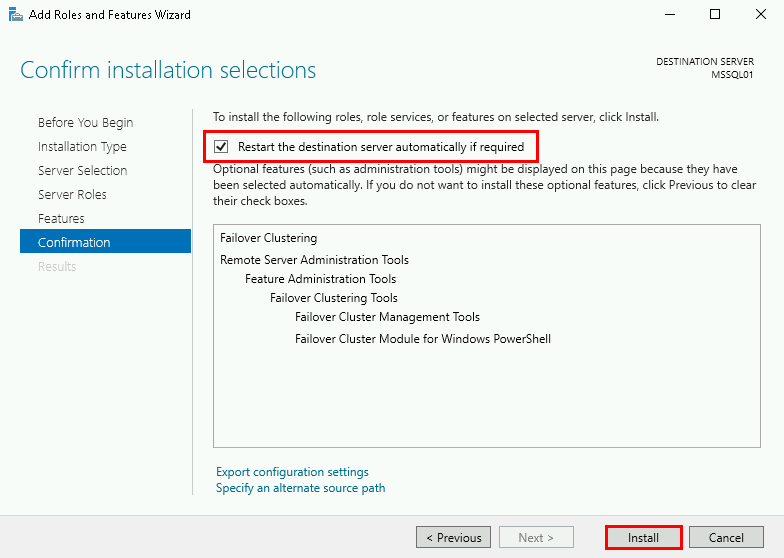The image size is (784, 558).
Task: Go to Before You Begin step
Action: (85, 123)
